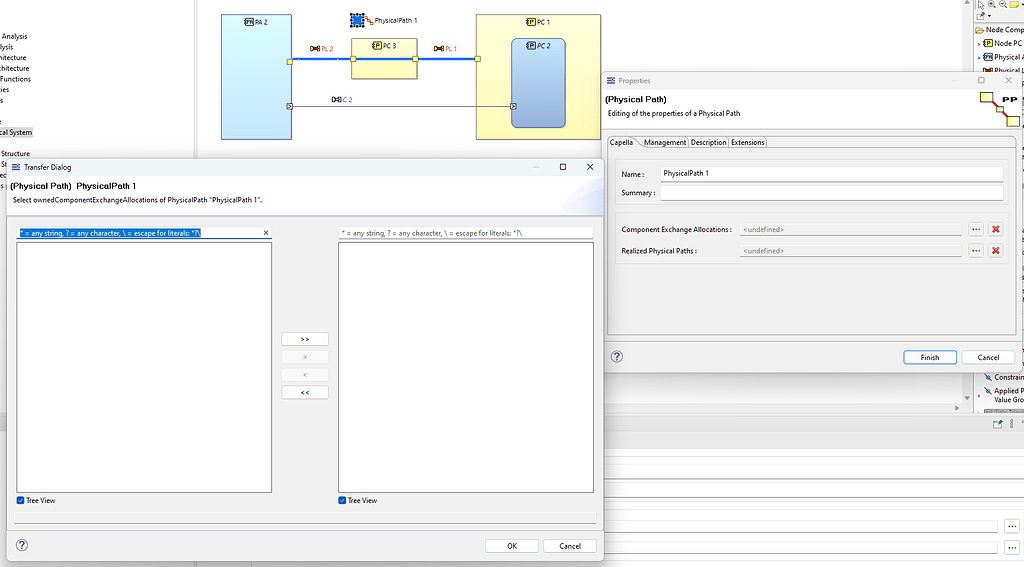Switch to the Capella tab

(621, 142)
